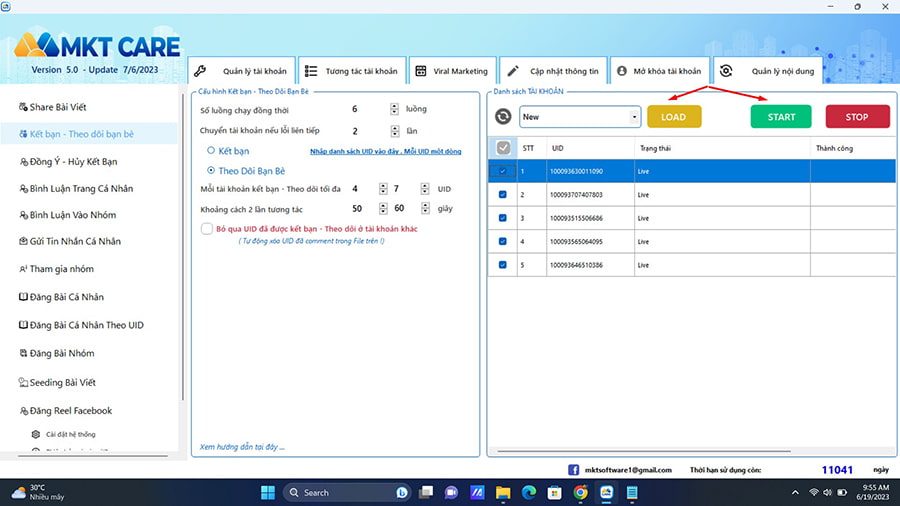Open the Windows Start menu

click(x=267, y=492)
